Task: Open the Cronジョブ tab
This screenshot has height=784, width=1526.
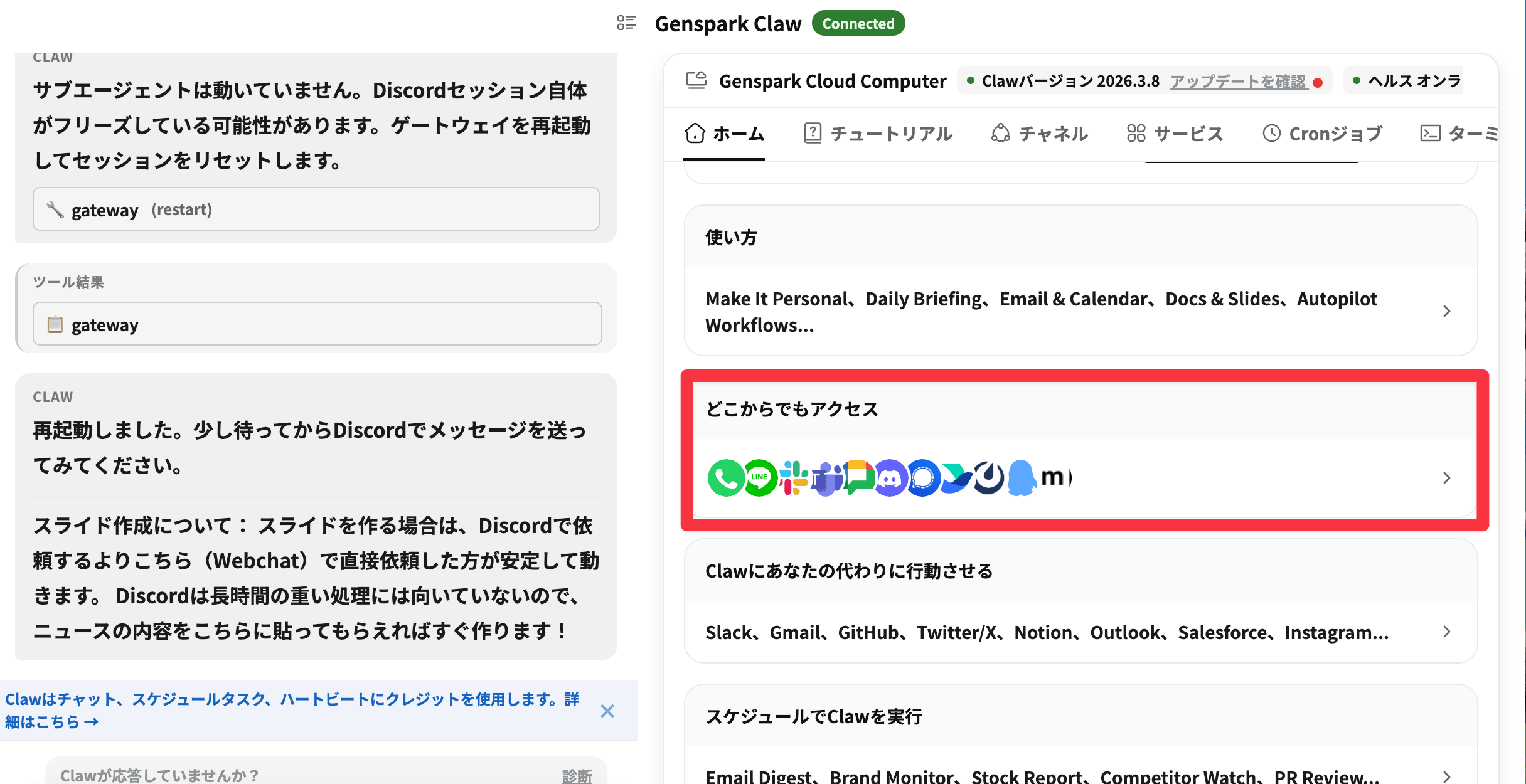Action: point(1323,134)
